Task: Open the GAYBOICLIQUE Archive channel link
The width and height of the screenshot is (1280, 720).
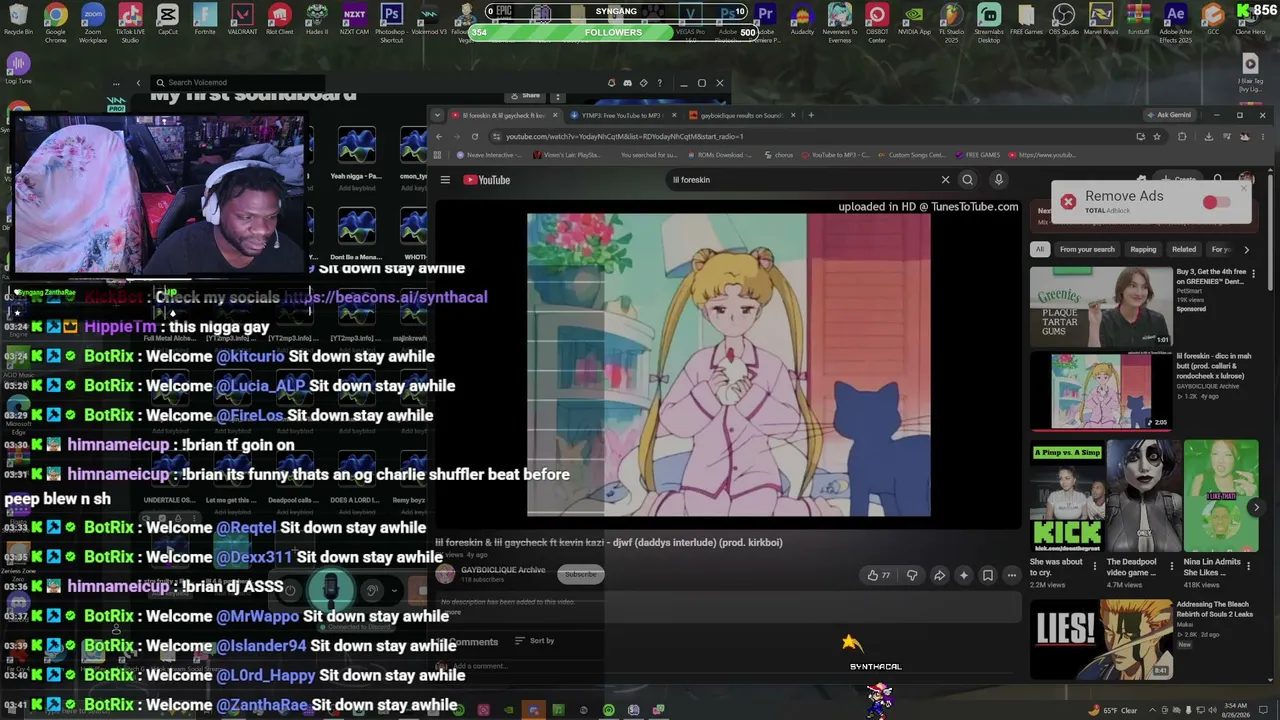Action: tap(503, 570)
